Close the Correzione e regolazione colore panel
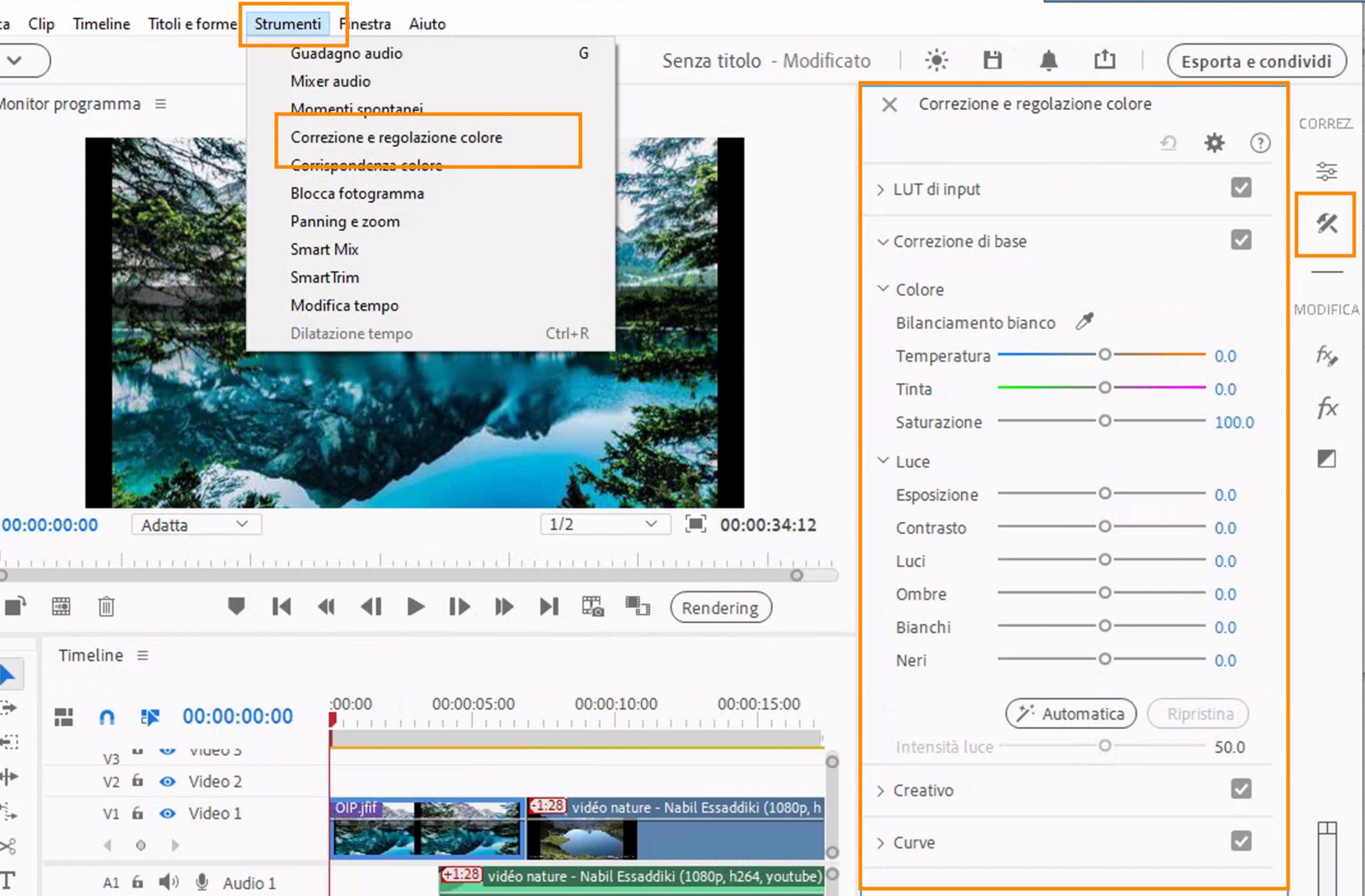Image resolution: width=1365 pixels, height=896 pixels. (x=889, y=104)
